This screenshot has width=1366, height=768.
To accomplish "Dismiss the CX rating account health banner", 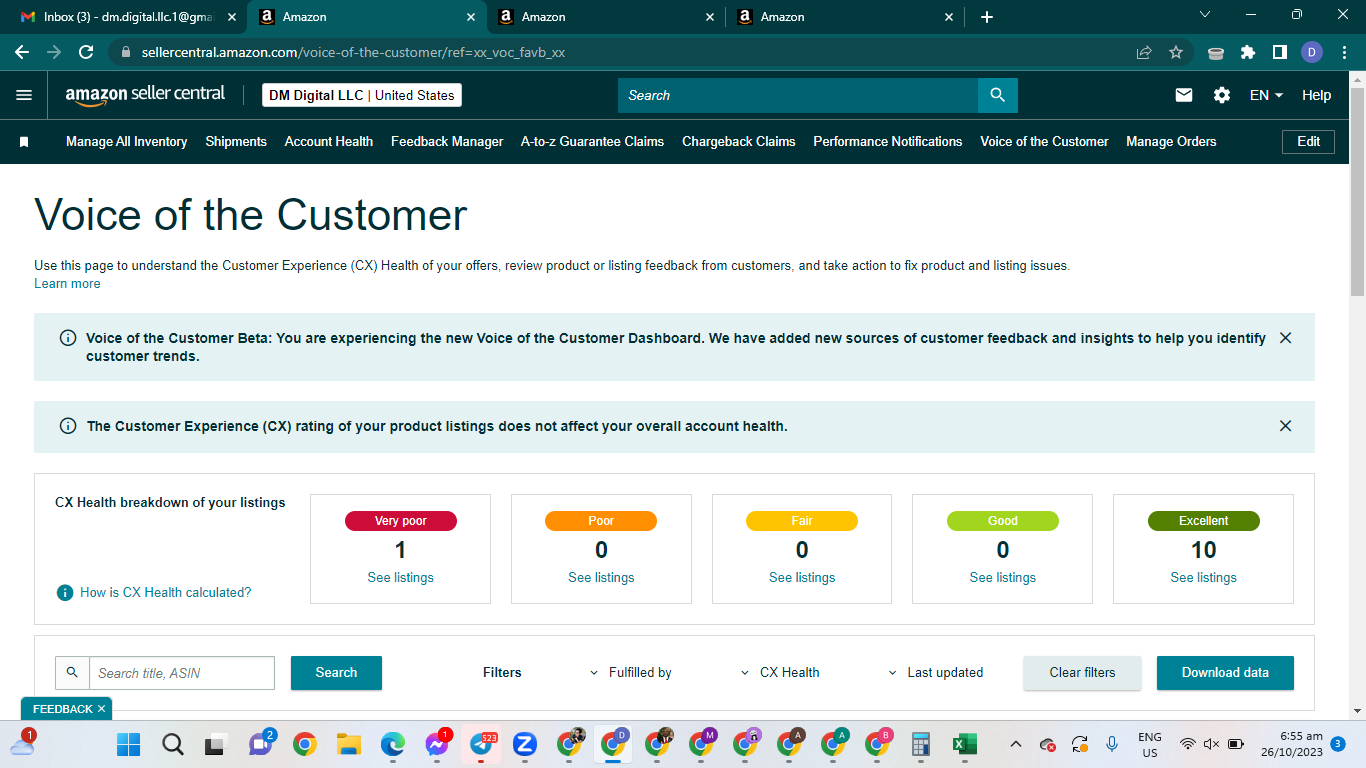I will coord(1286,426).
